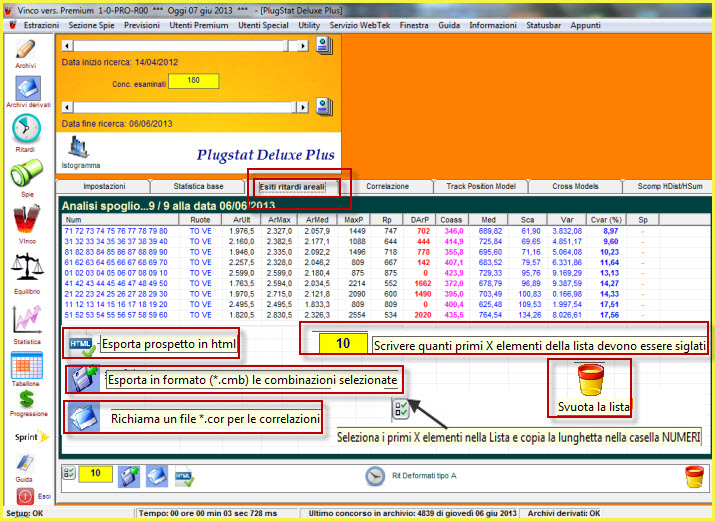715x521 pixels.
Task: Select the Esiti ritardi areali tab
Action: coord(292,187)
